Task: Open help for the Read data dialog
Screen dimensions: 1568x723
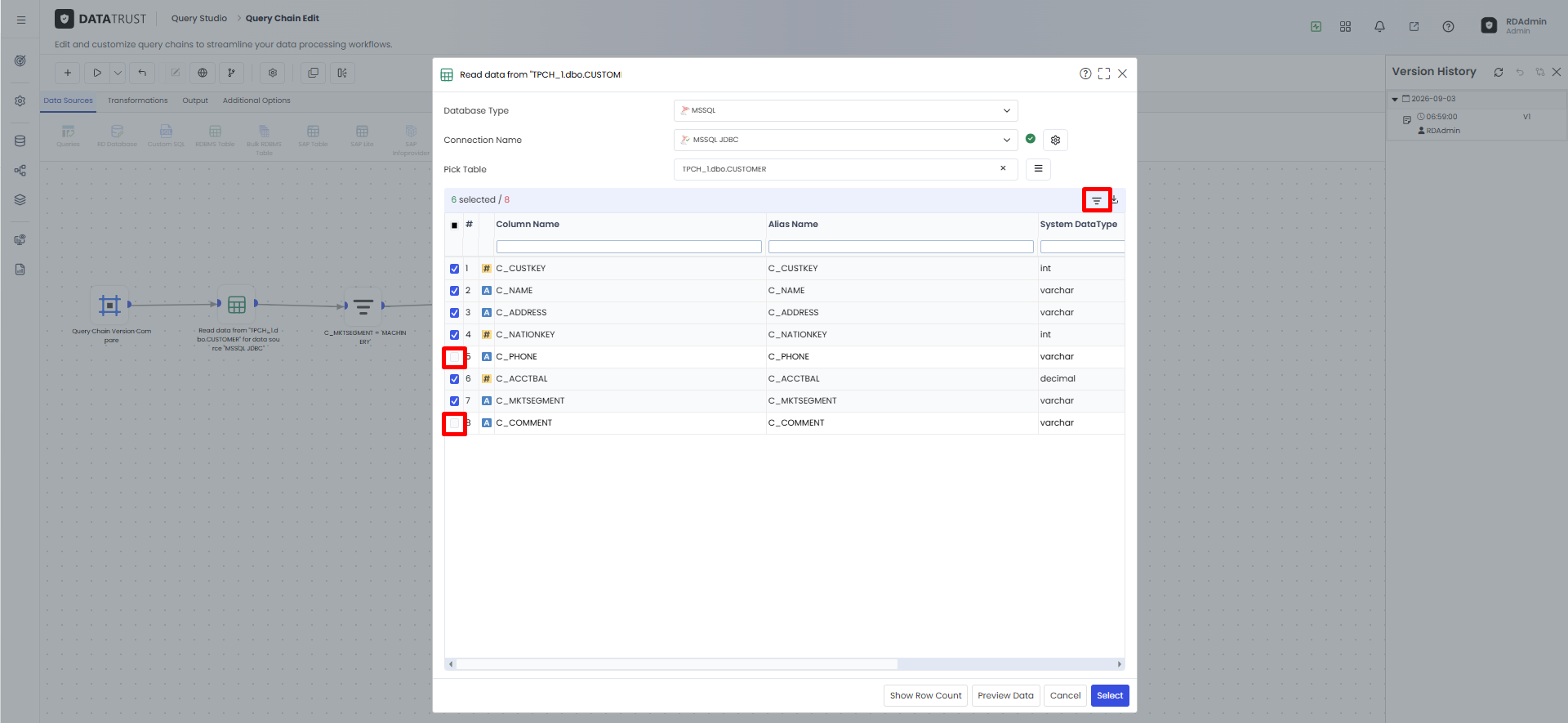Action: [1085, 74]
